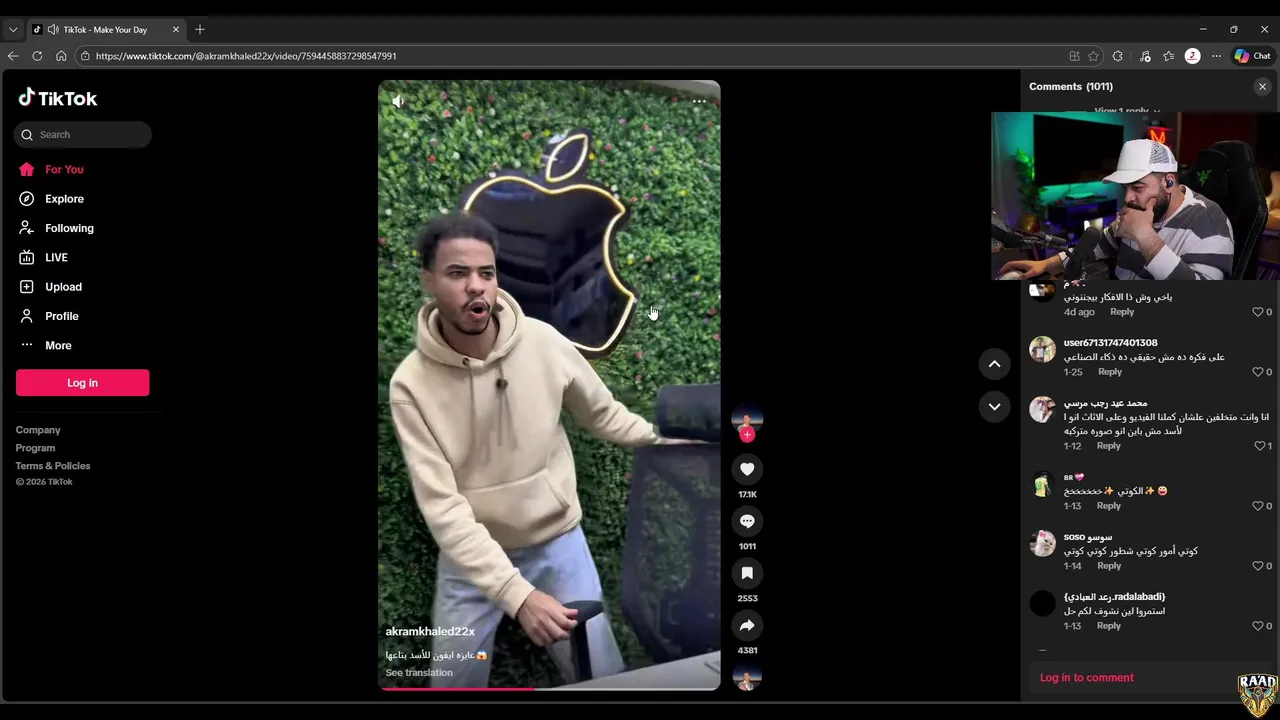Click the red Log in button
The image size is (1280, 720).
(82, 383)
